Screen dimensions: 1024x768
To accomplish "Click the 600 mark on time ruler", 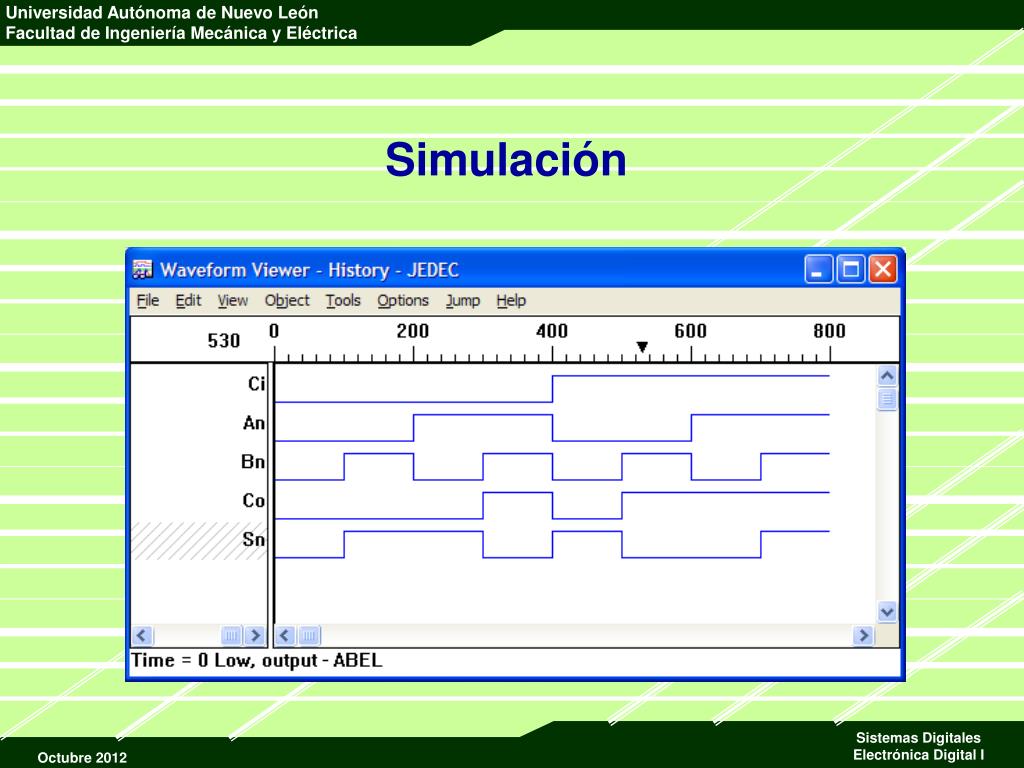I will 691,331.
